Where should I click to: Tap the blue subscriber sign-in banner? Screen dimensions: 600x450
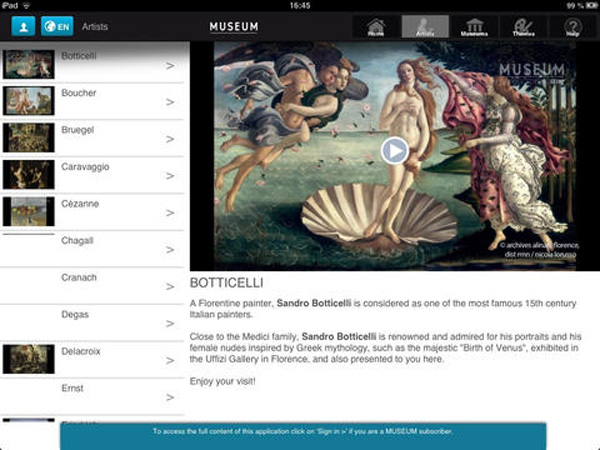point(303,436)
